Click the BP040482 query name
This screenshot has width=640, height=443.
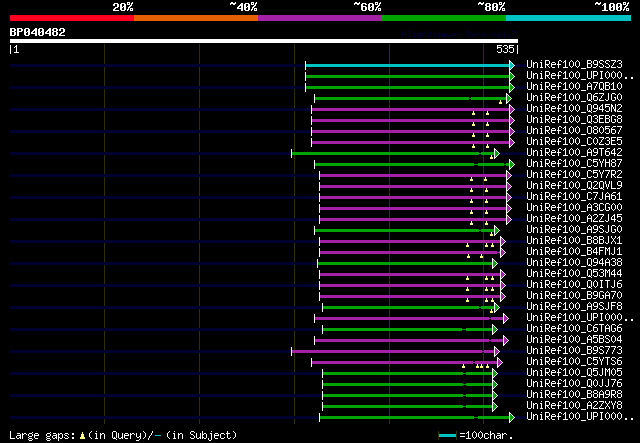pos(38,32)
